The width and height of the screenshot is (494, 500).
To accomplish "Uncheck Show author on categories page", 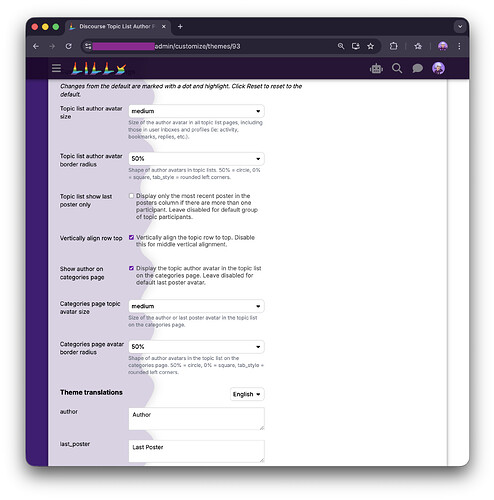I will tap(131, 268).
